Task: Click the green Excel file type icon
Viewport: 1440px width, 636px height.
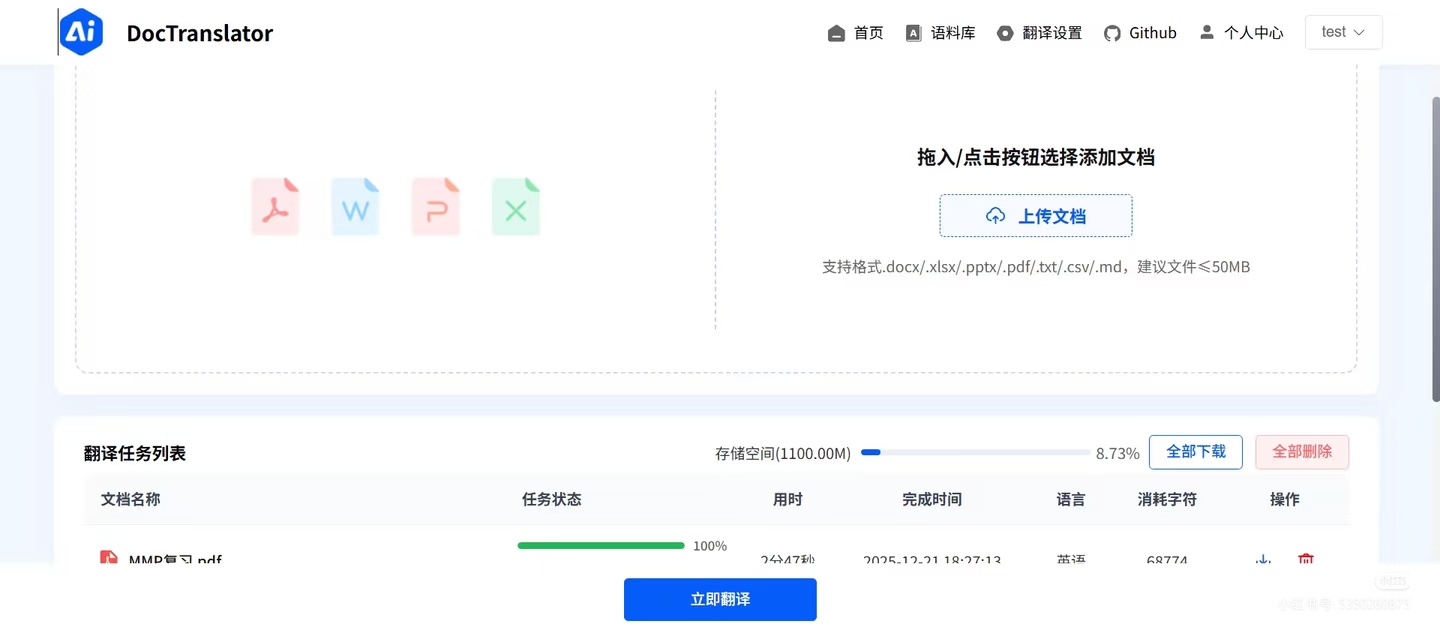Action: tap(516, 207)
